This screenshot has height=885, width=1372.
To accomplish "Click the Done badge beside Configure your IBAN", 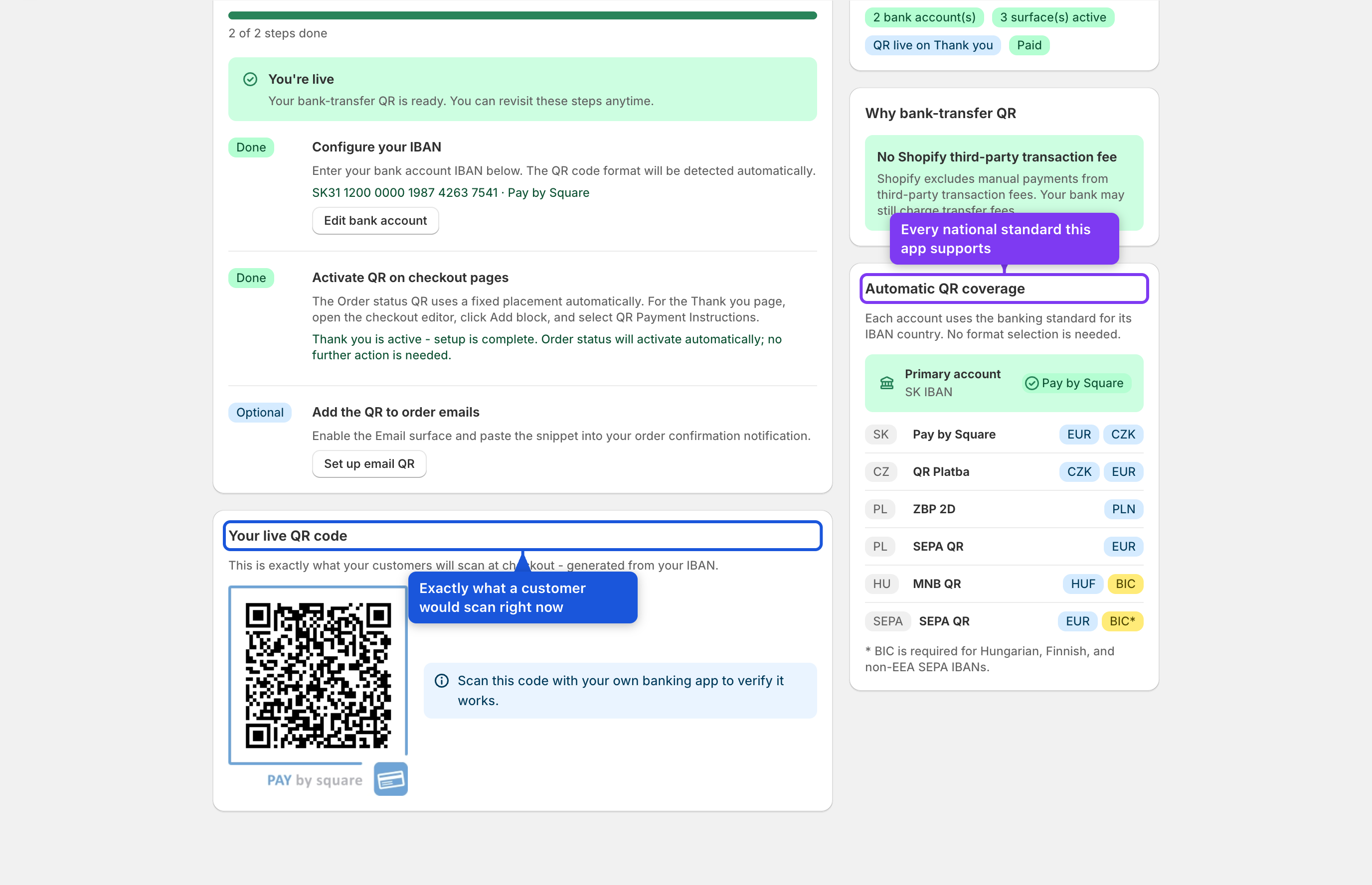I will click(251, 147).
